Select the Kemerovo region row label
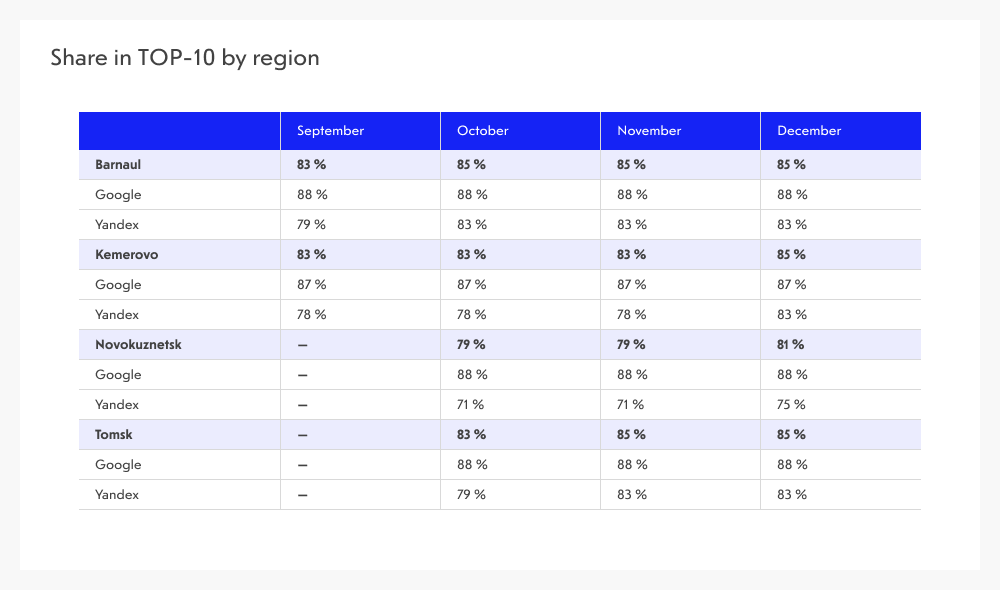Screen dimensions: 1000x590 click(126, 255)
